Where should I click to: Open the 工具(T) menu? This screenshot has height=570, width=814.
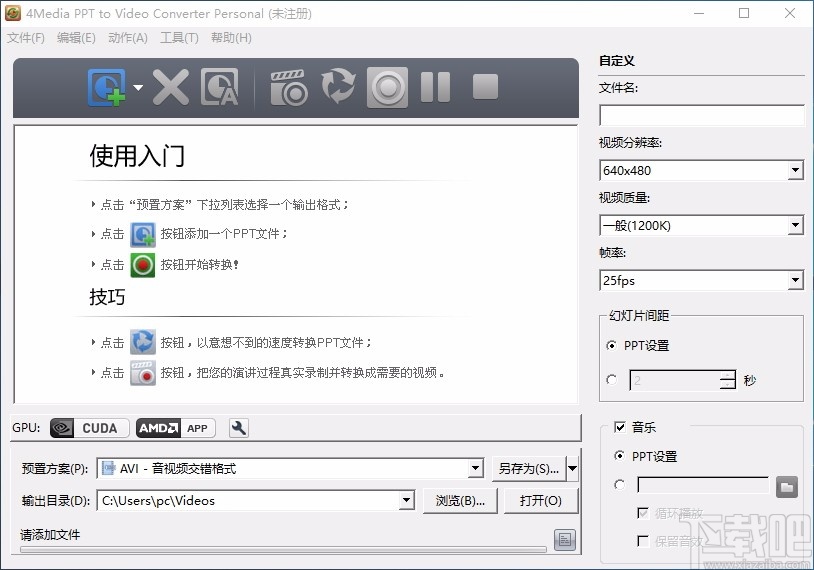179,38
